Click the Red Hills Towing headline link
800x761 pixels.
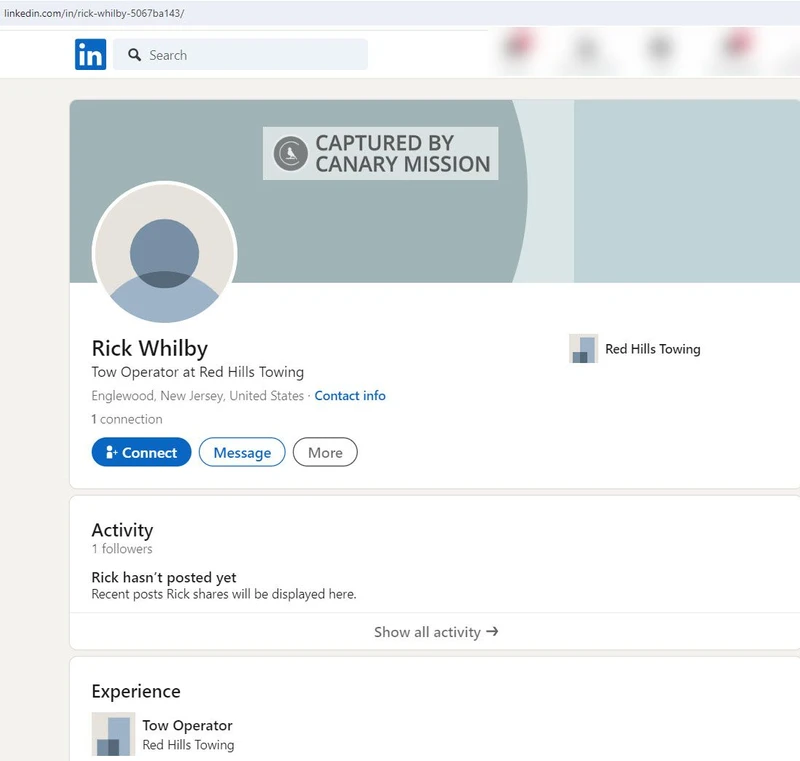click(x=651, y=349)
